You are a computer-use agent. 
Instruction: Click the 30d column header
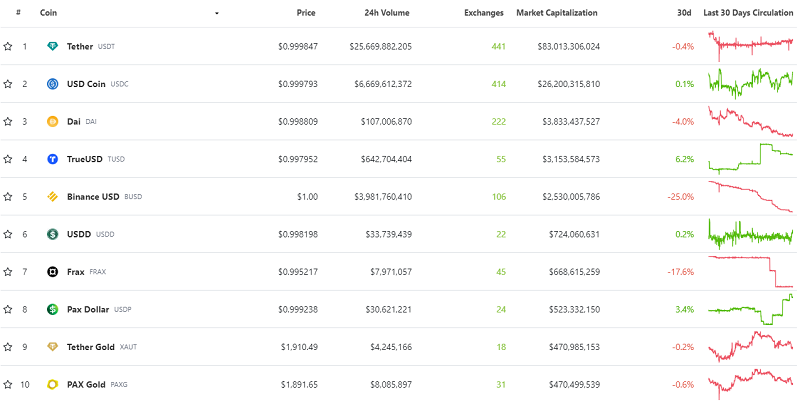click(683, 13)
